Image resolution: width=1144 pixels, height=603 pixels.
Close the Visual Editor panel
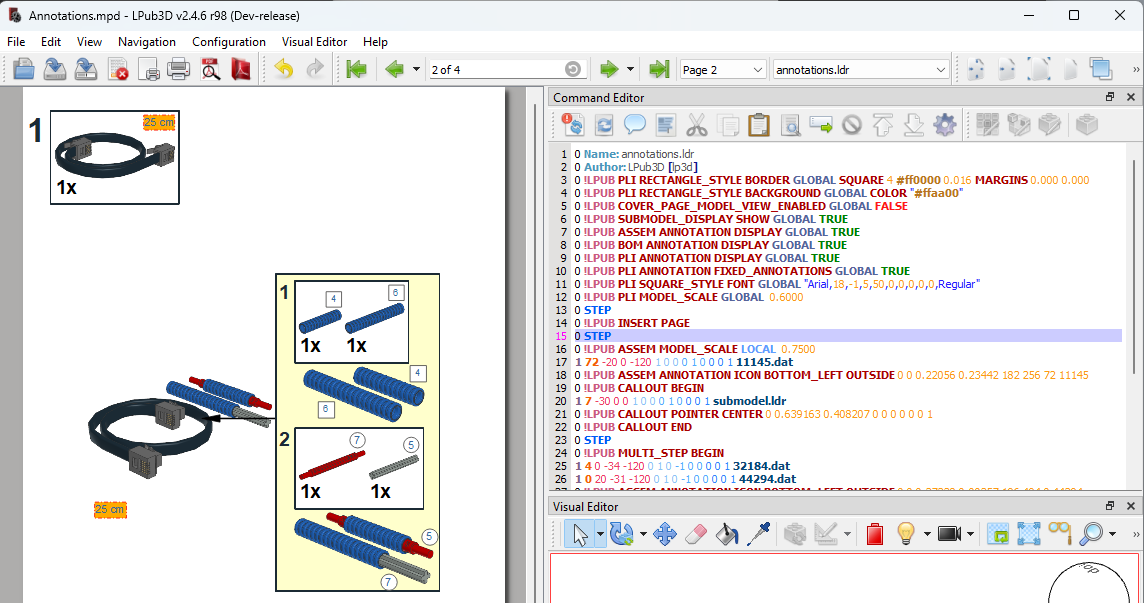[1131, 506]
